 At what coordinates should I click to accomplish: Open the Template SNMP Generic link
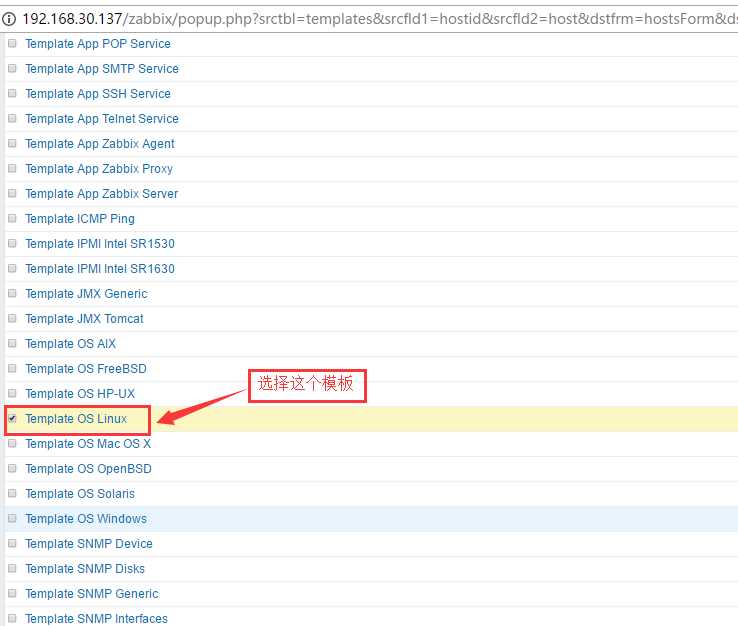click(92, 594)
